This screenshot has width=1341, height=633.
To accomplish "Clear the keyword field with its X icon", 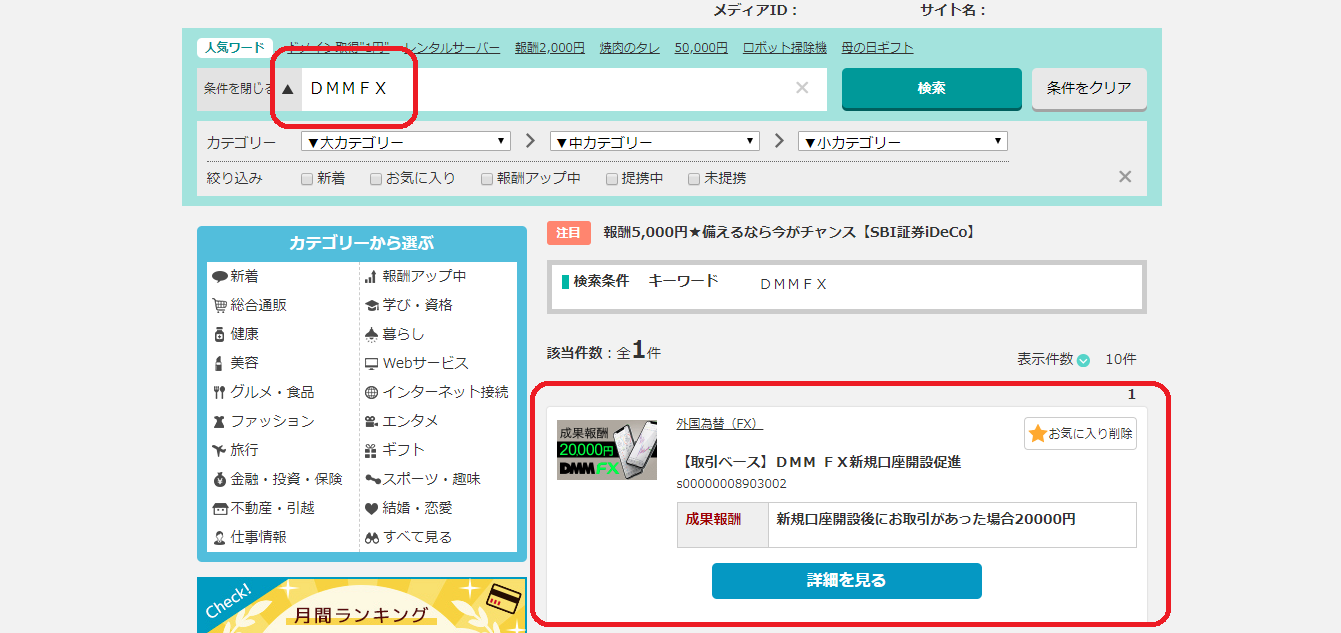I will point(802,88).
